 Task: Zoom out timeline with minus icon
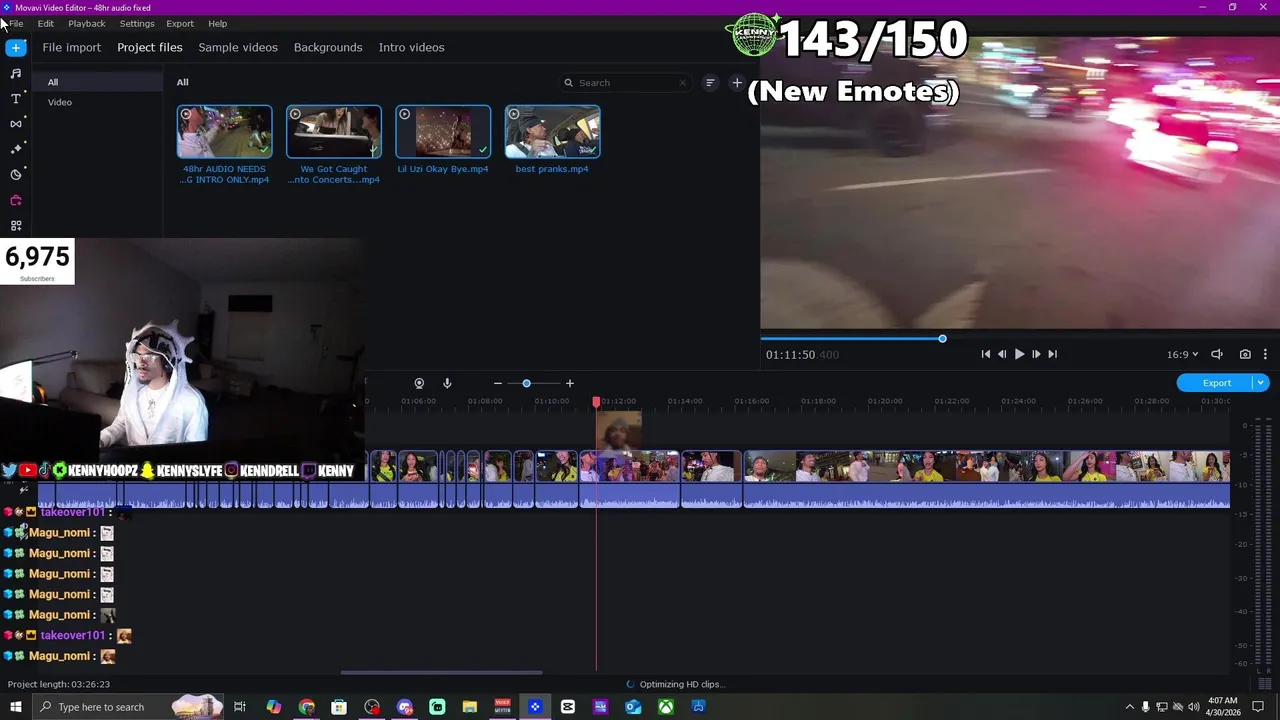[x=497, y=383]
